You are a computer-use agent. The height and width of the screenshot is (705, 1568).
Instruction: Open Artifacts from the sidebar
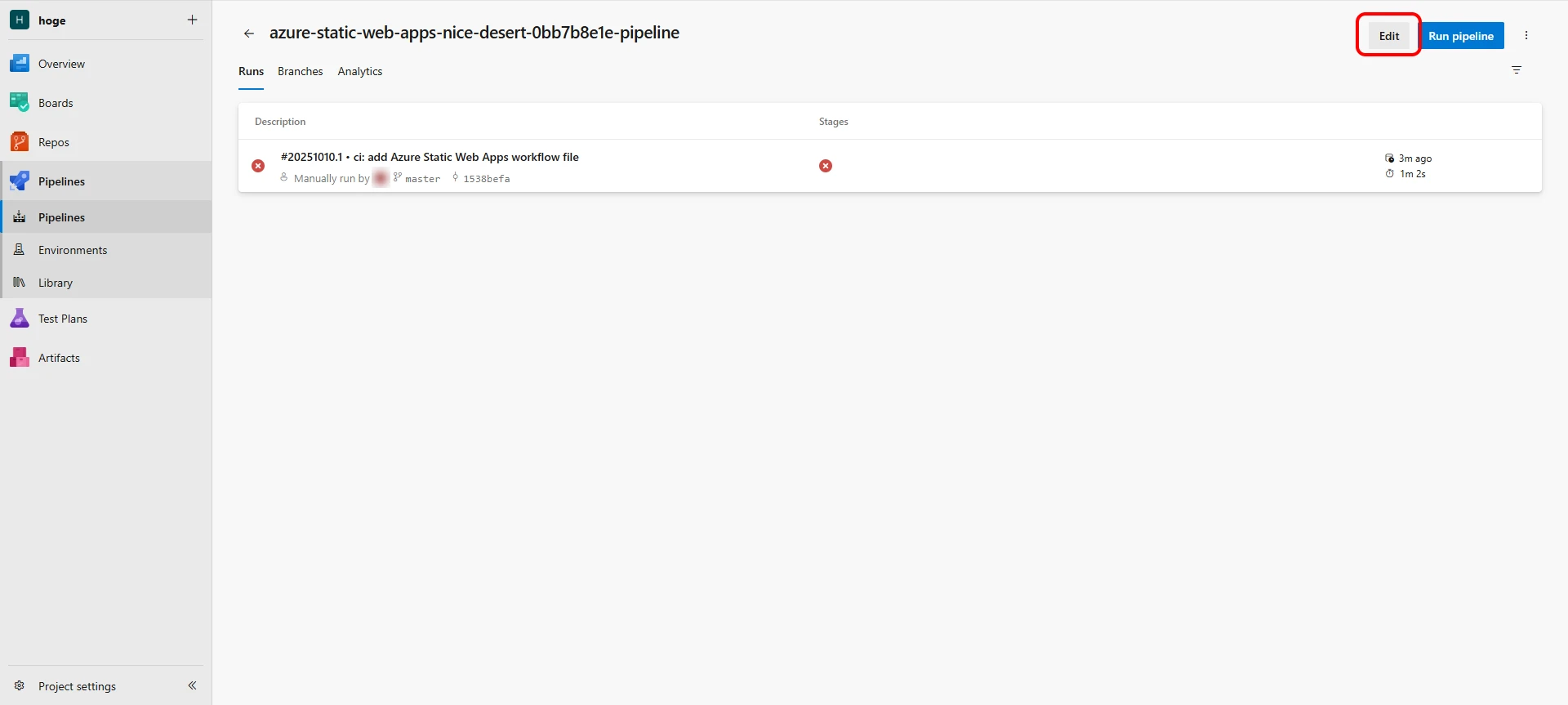(59, 358)
